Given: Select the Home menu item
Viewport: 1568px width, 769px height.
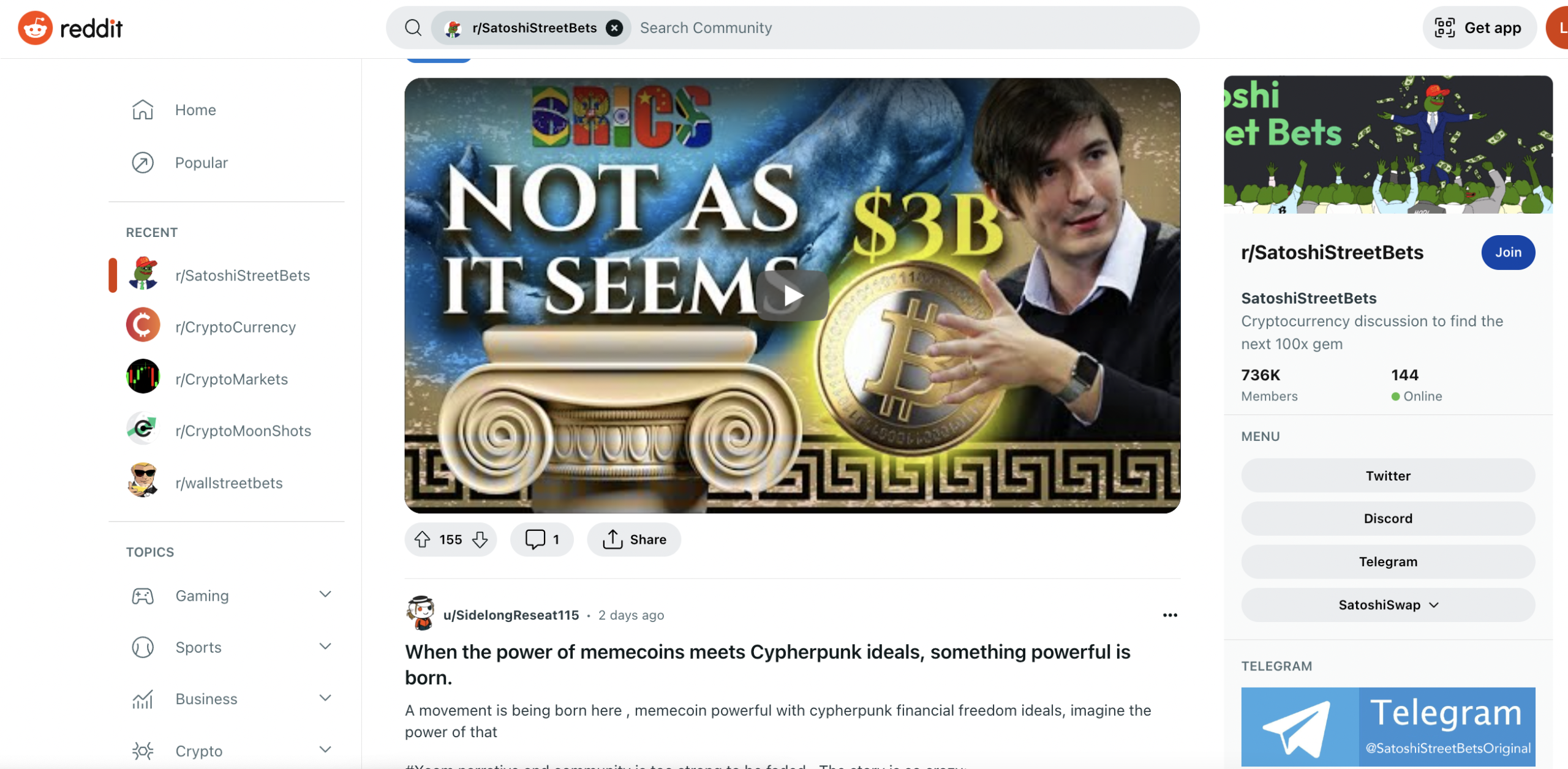Looking at the screenshot, I should 196,110.
